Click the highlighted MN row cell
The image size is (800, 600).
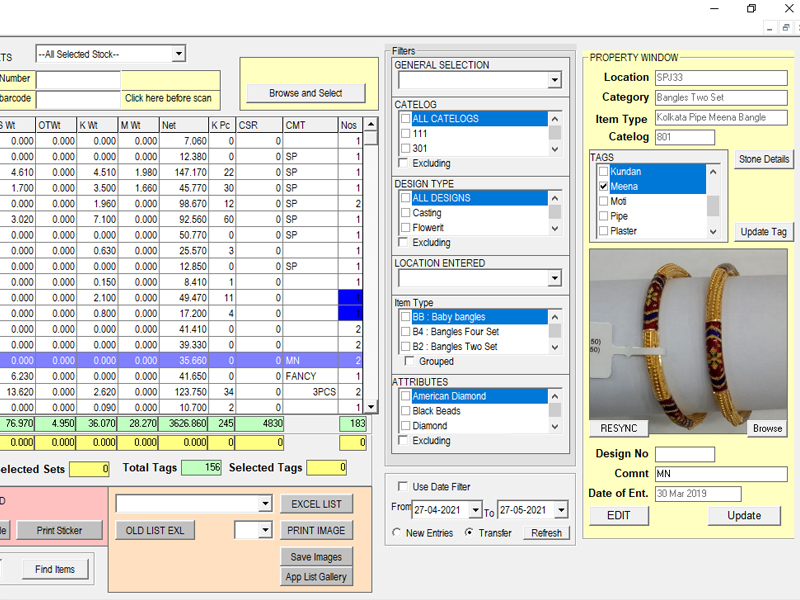[310, 360]
